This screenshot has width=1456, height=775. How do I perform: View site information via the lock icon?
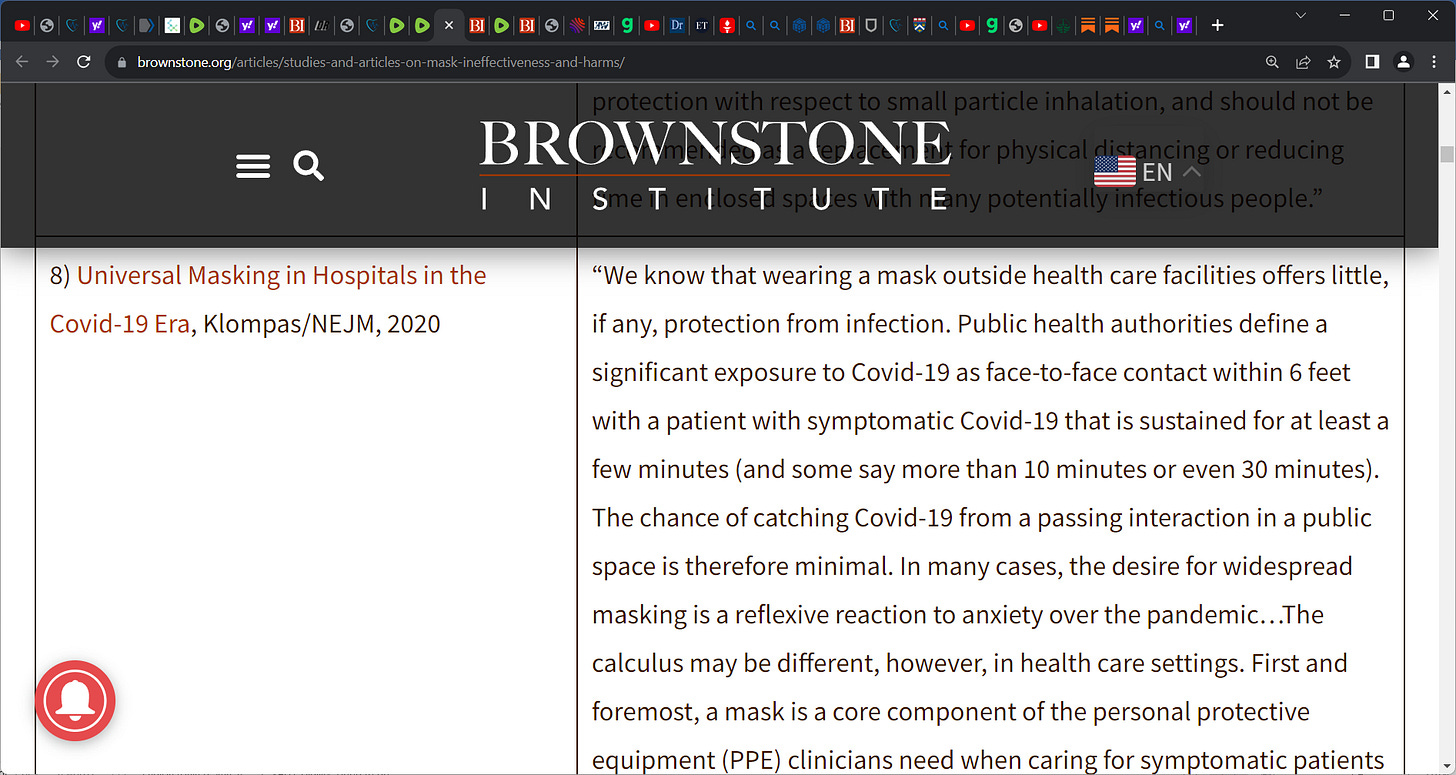[122, 62]
